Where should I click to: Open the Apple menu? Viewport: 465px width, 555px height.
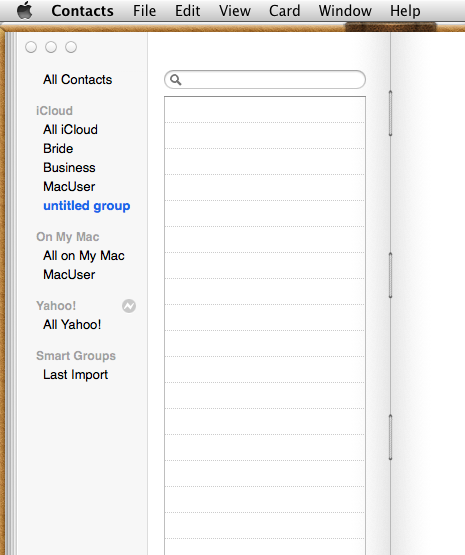(x=25, y=10)
